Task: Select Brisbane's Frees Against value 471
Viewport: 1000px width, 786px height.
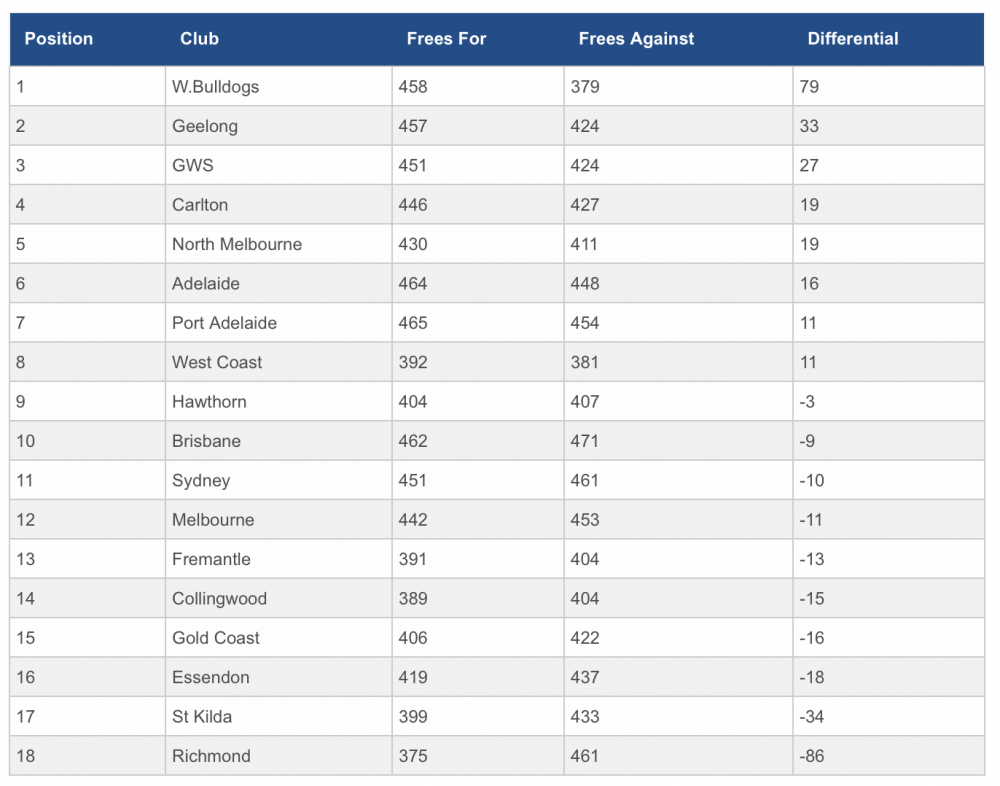Action: point(584,441)
